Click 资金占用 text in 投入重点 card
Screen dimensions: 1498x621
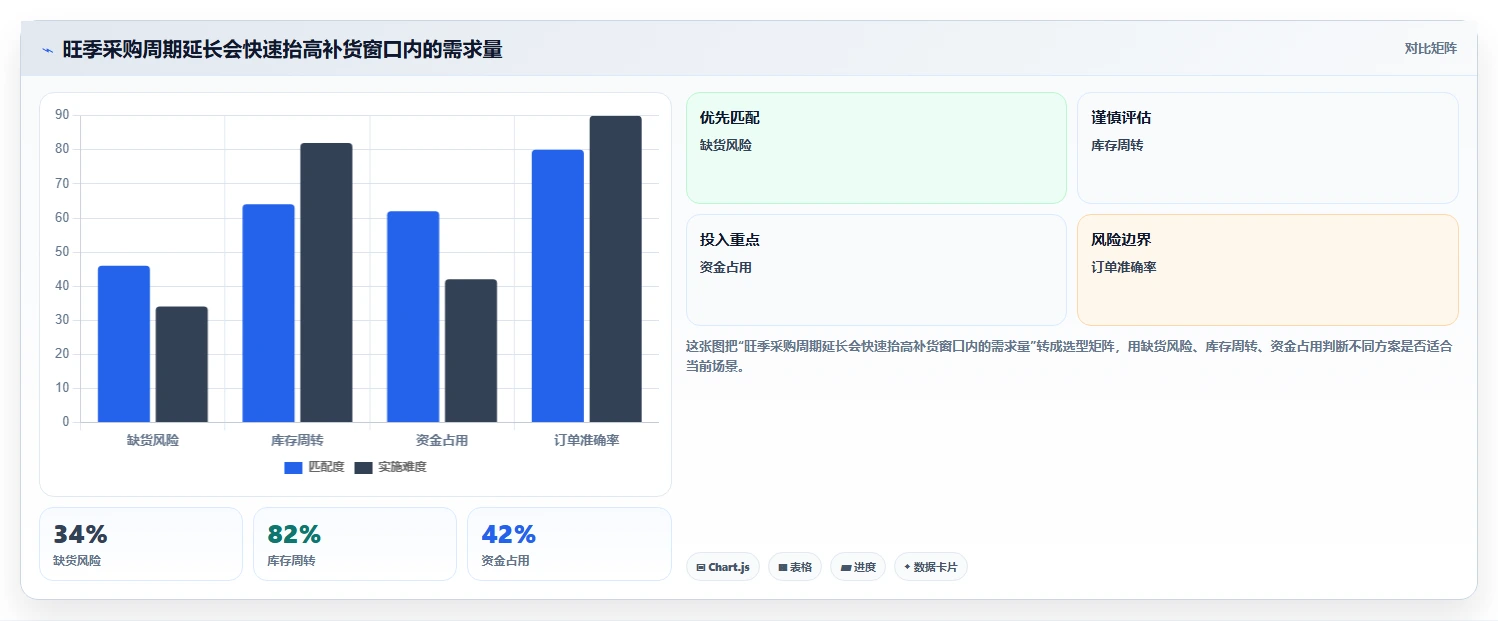click(x=726, y=267)
